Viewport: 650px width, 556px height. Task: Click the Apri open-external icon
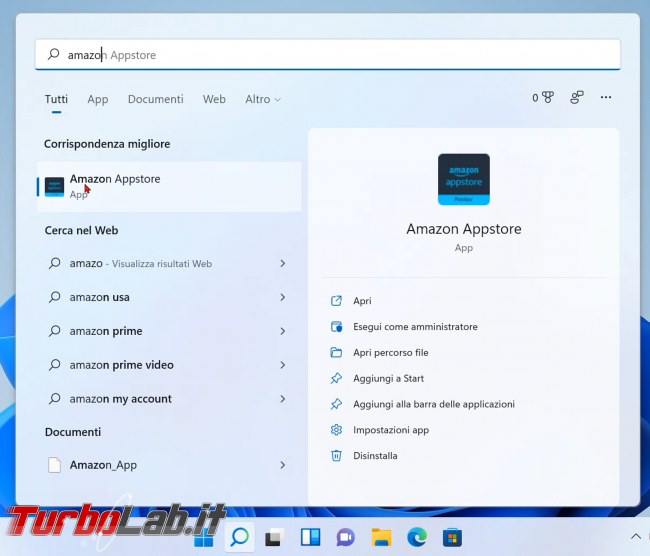click(336, 301)
